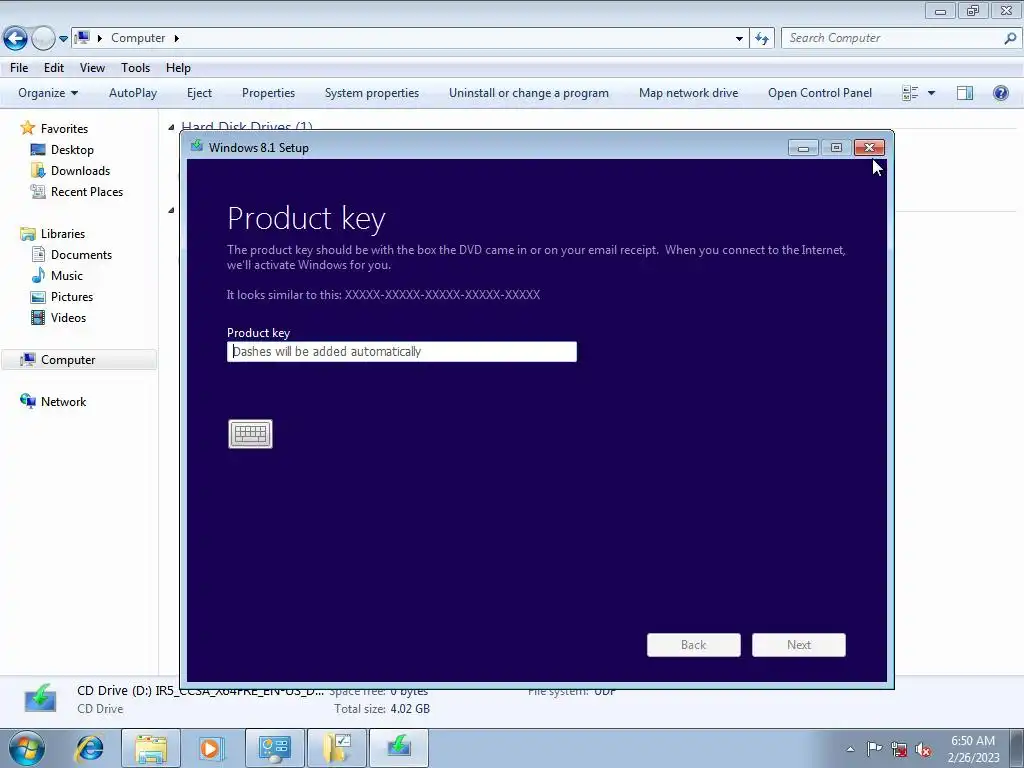The image size is (1024, 768).
Task: Click the Windows 8.1 Setup title icon
Action: pos(197,146)
